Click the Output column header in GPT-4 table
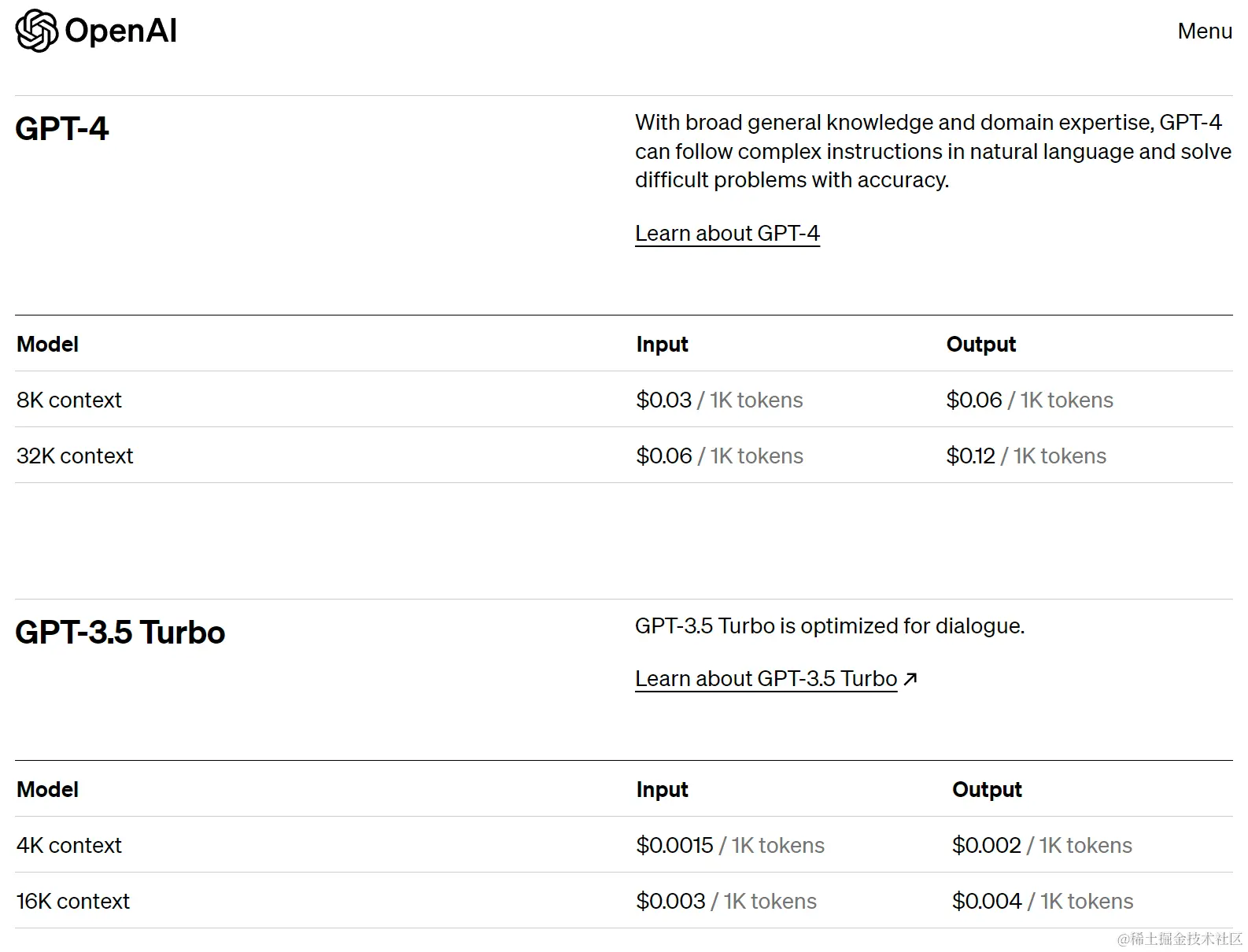The width and height of the screenshot is (1248, 952). click(980, 345)
